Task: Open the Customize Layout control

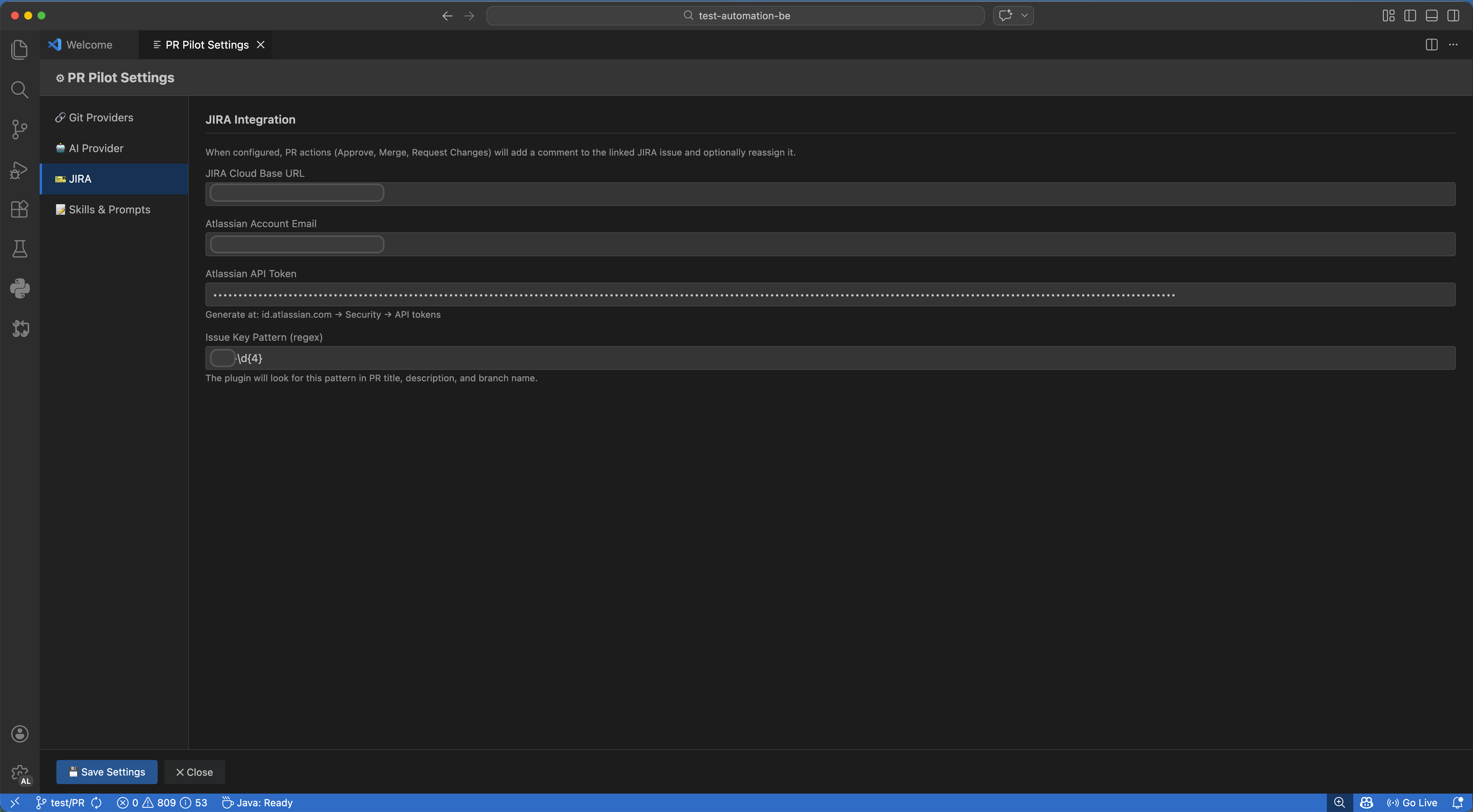Action: 1388,16
